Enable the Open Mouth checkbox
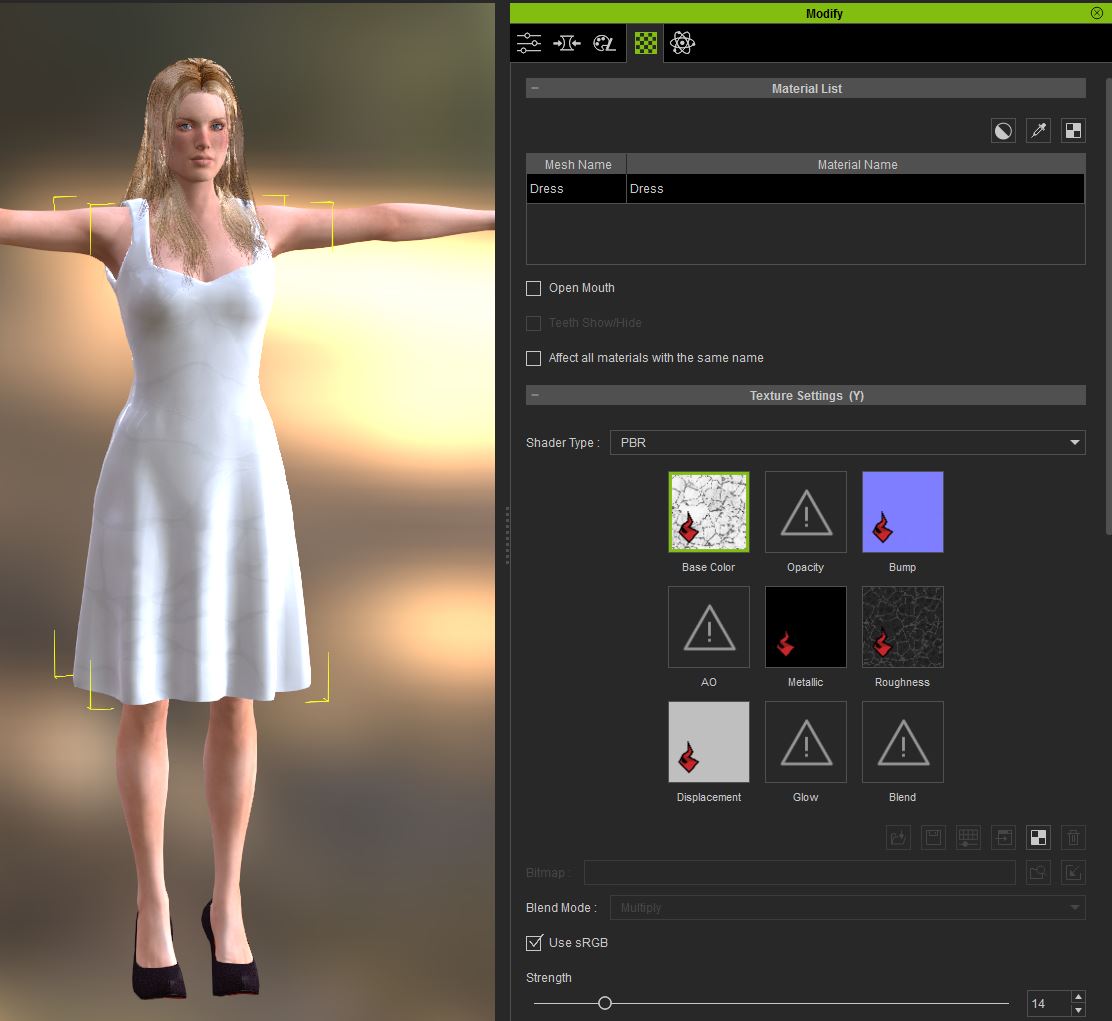This screenshot has width=1112, height=1021. click(x=534, y=288)
